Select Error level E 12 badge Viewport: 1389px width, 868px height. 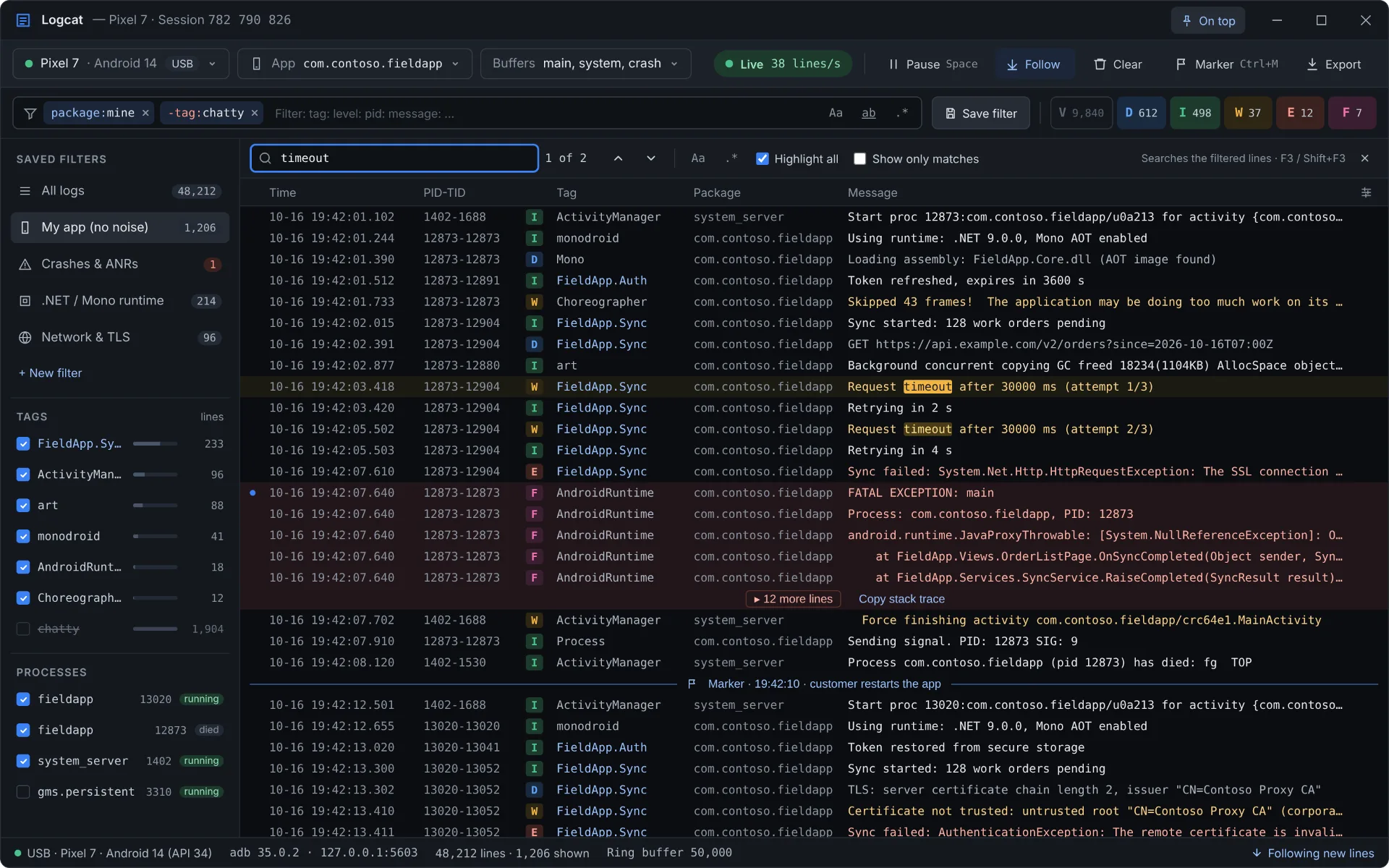tap(1300, 113)
